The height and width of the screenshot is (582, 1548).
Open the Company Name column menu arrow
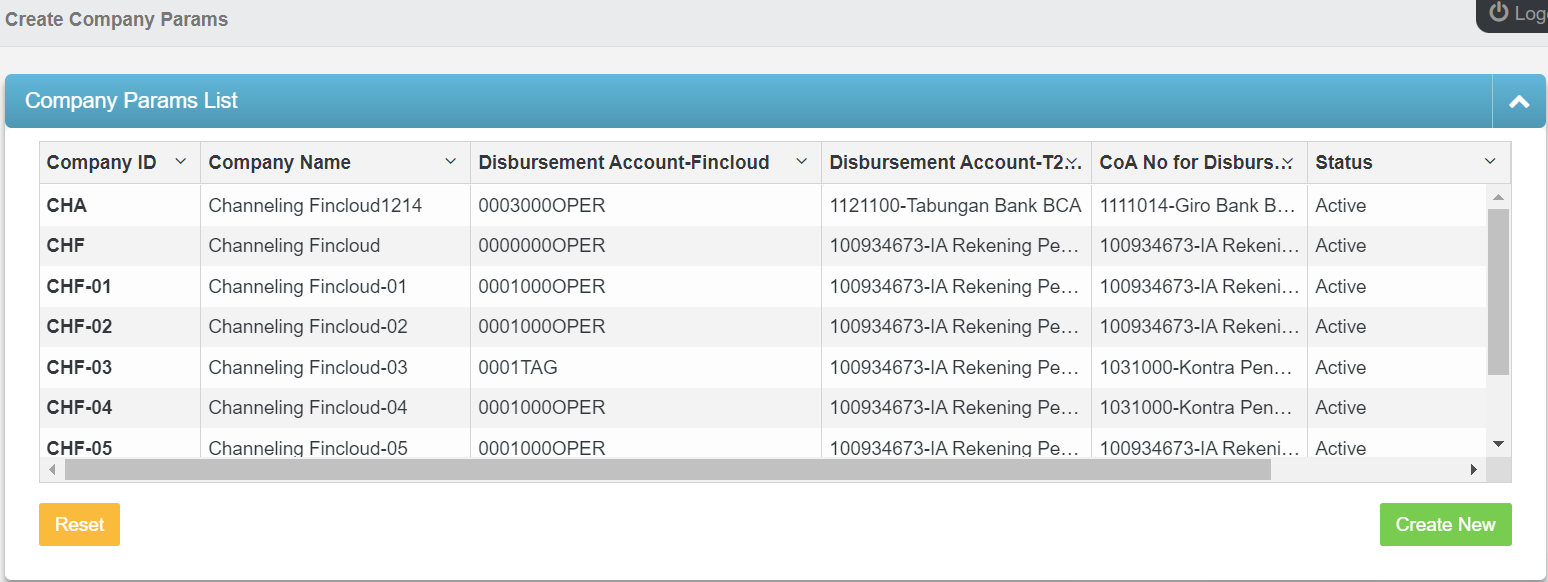point(451,162)
